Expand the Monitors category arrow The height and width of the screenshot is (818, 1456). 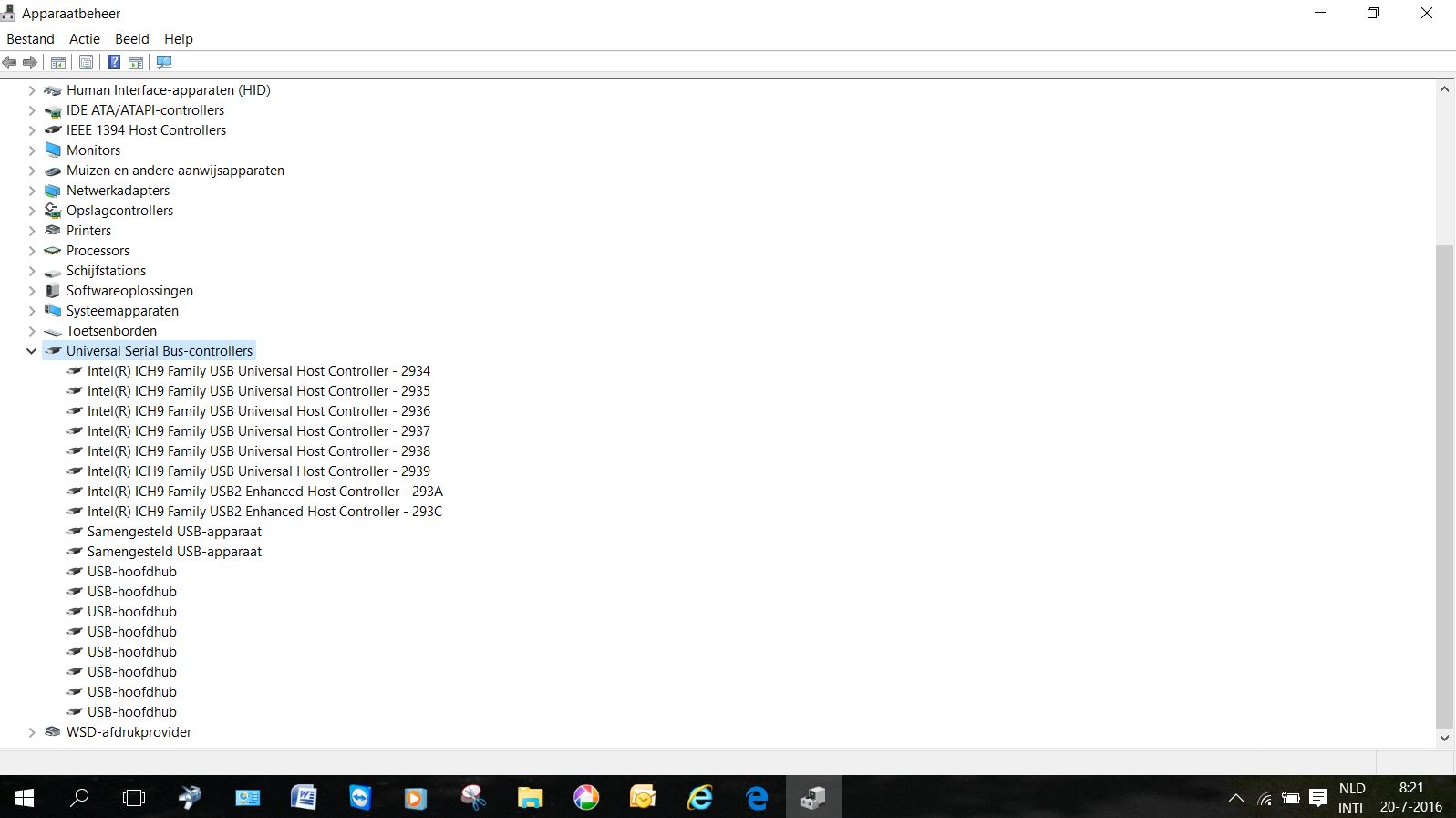[x=32, y=150]
